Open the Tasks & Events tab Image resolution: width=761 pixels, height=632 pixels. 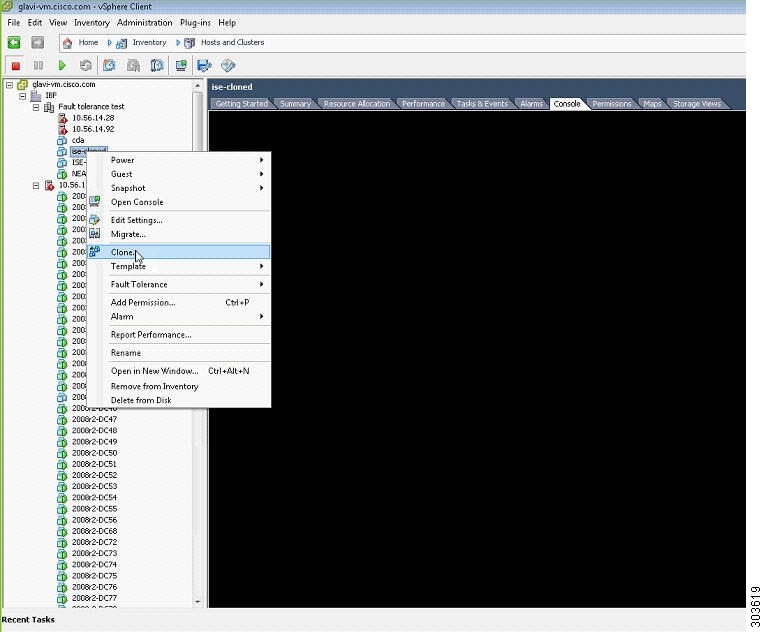482,104
